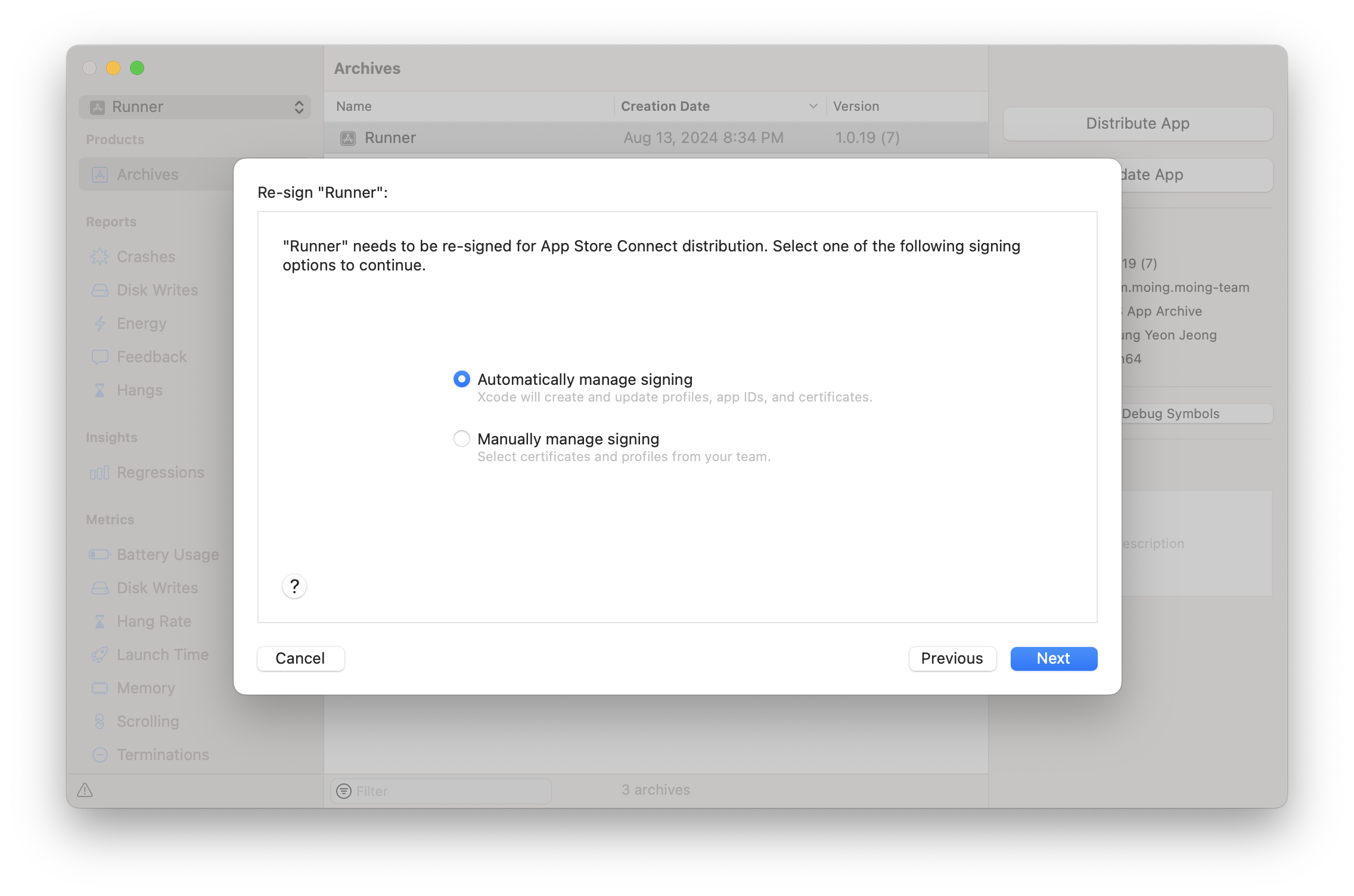Focus the Filter text field
Viewport: 1354px width, 896px height.
(441, 791)
